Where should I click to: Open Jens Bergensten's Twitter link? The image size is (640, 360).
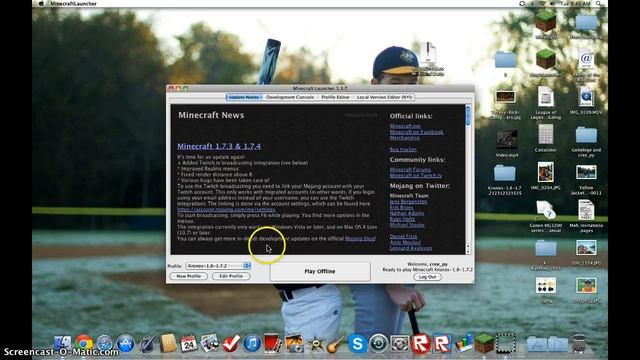click(x=409, y=202)
